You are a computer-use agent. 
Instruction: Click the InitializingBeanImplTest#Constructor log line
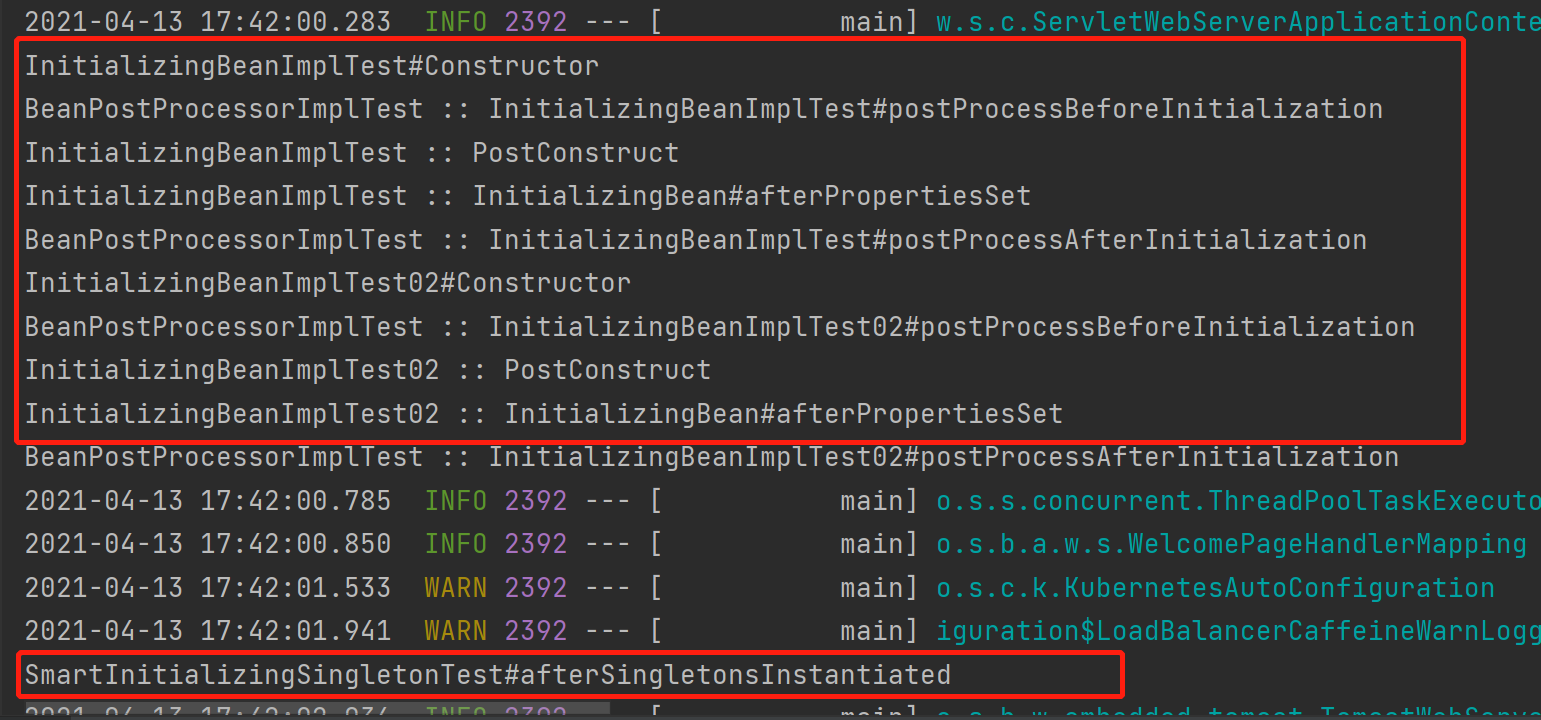312,66
